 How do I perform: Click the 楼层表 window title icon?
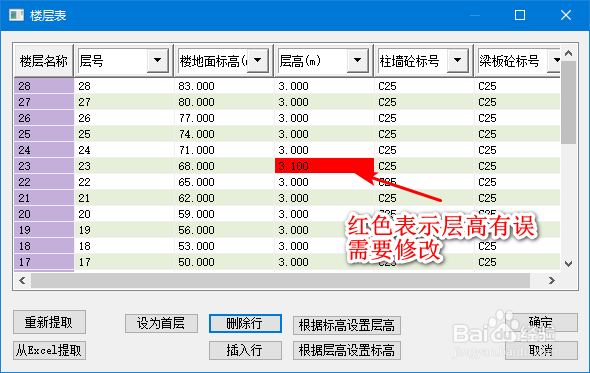tap(16, 15)
